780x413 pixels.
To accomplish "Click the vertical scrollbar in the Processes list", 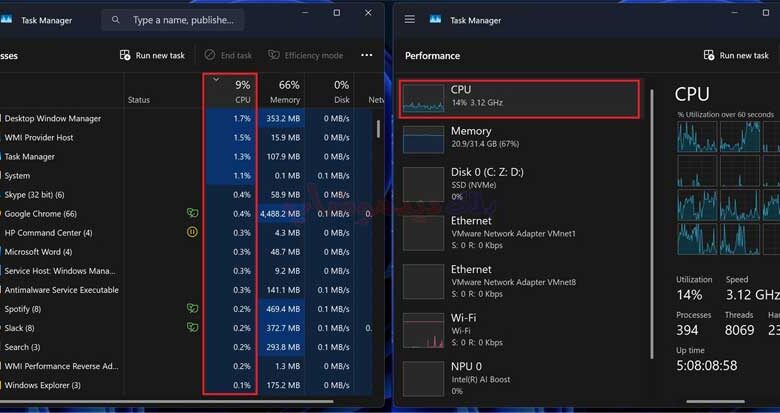I will pos(379,129).
